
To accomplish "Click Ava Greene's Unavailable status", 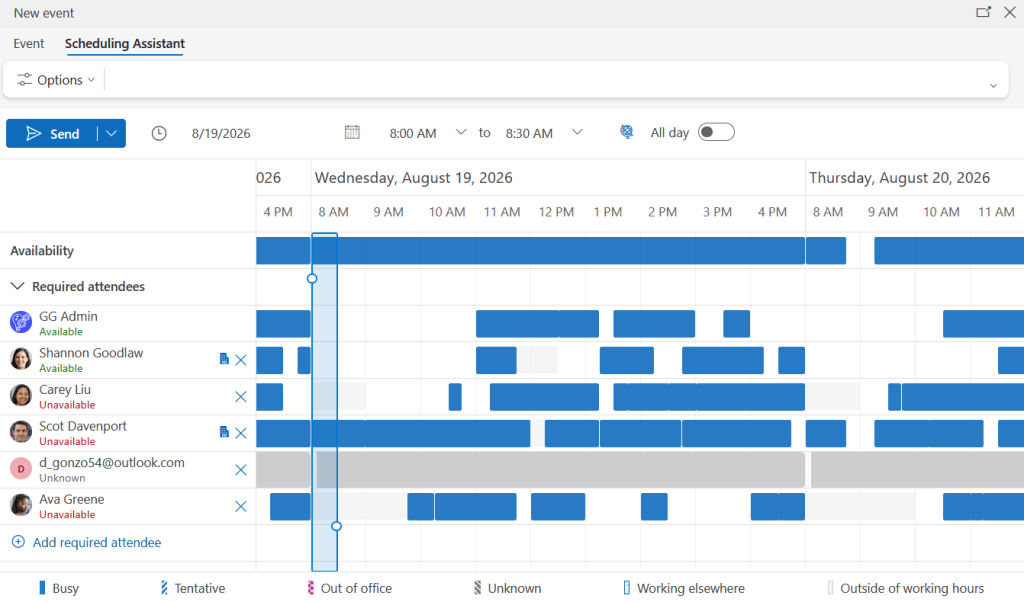I will [x=67, y=515].
